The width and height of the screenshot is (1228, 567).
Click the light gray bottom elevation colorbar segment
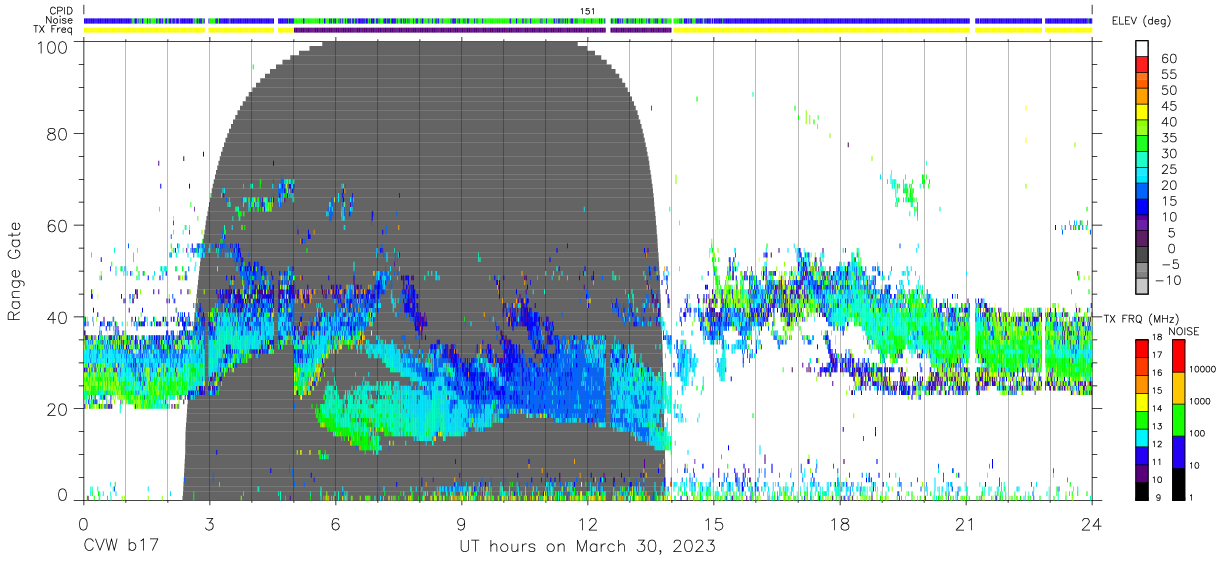coord(1142,287)
